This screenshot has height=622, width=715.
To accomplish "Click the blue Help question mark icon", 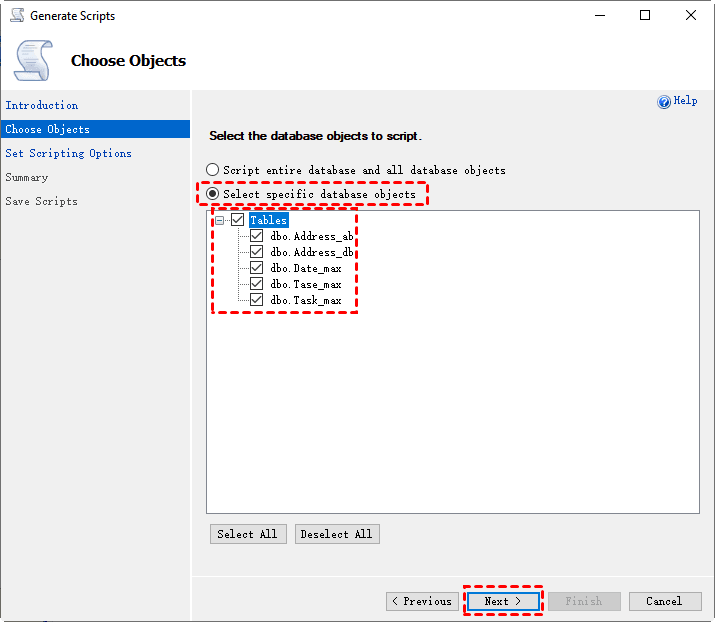I will (x=663, y=101).
